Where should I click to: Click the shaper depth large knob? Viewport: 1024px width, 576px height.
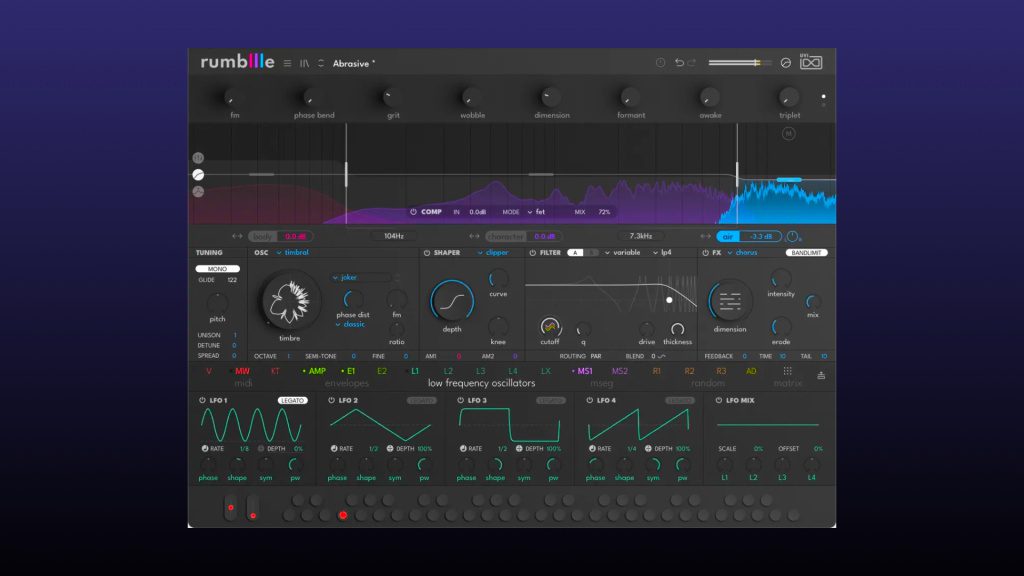(452, 301)
